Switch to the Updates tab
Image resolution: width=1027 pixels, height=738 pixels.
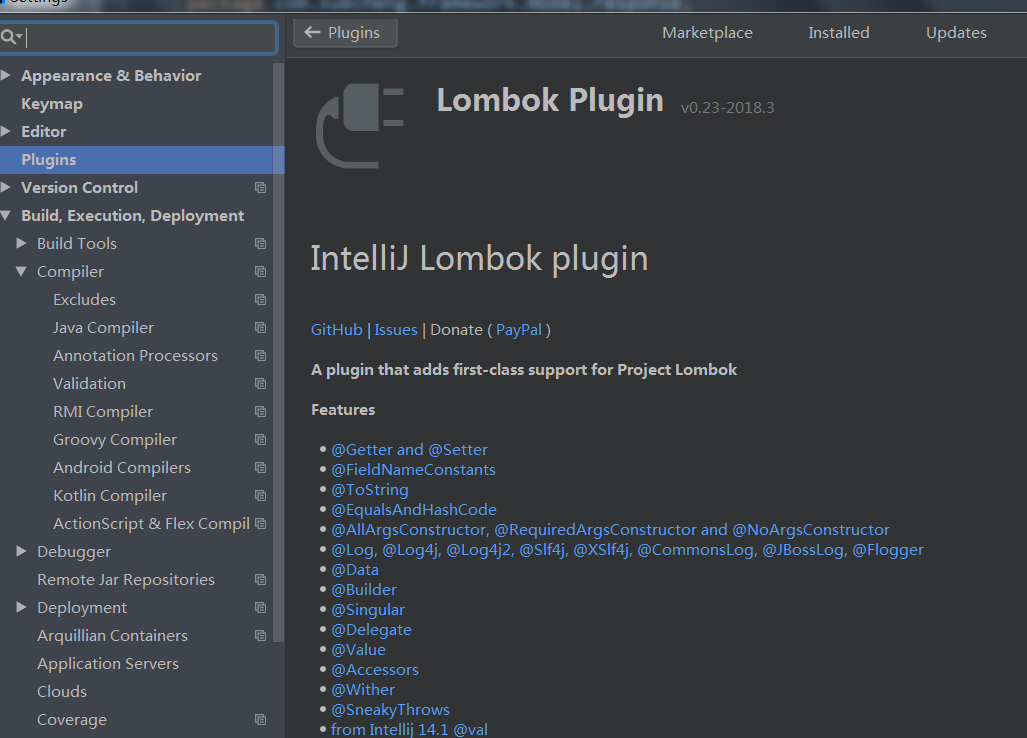(x=956, y=33)
